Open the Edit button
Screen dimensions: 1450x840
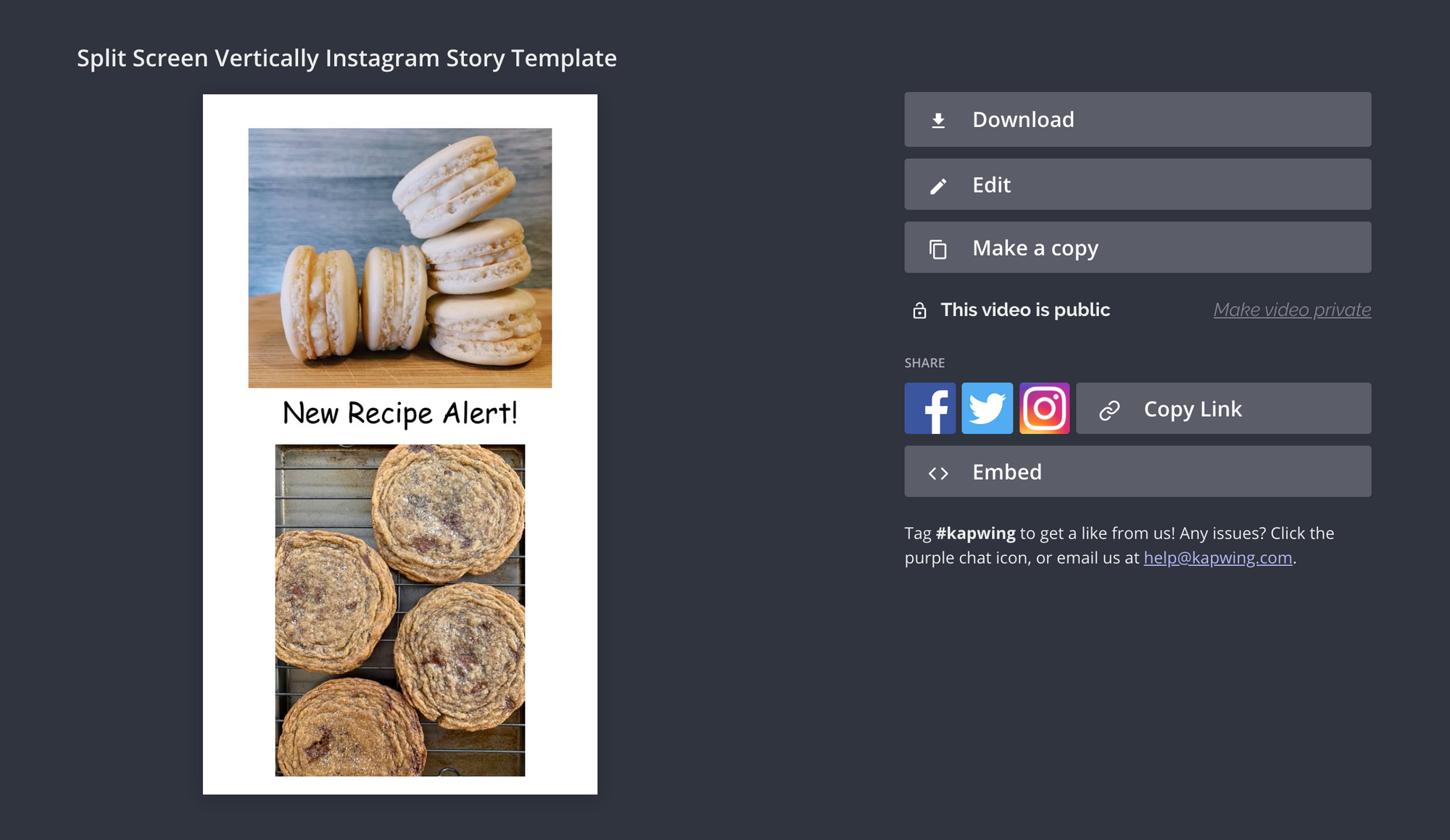coord(1138,184)
